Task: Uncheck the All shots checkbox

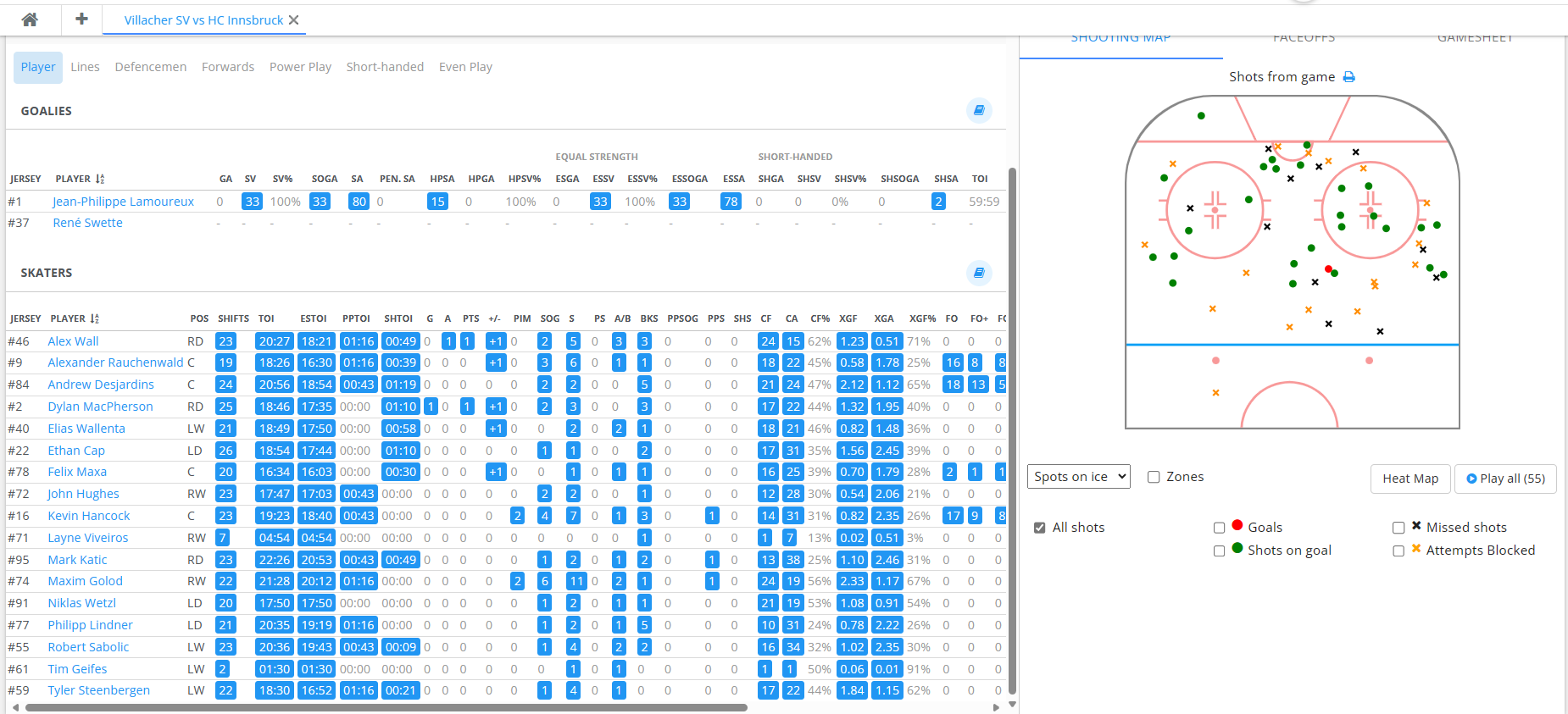Action: (1040, 528)
